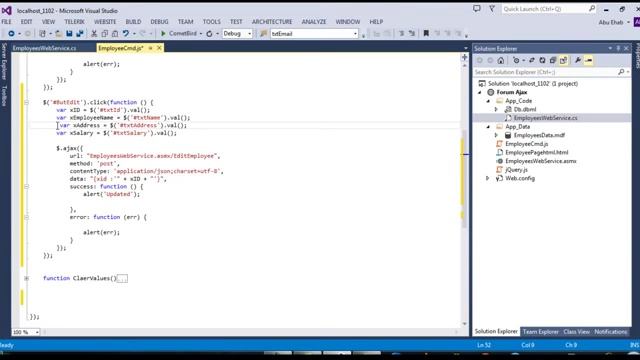Open the Debug configuration dropdown
This screenshot has width=640, height=360.
[x=249, y=34]
